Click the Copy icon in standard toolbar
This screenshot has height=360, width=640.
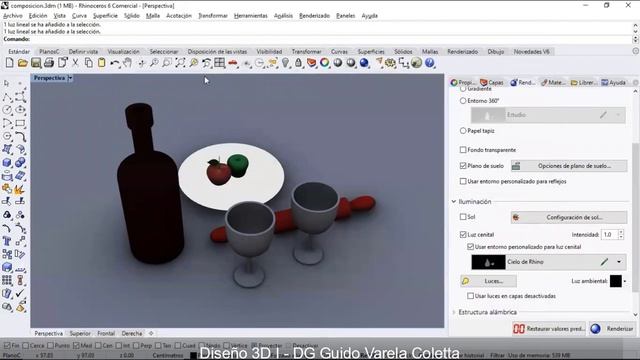pyautogui.click(x=89, y=63)
